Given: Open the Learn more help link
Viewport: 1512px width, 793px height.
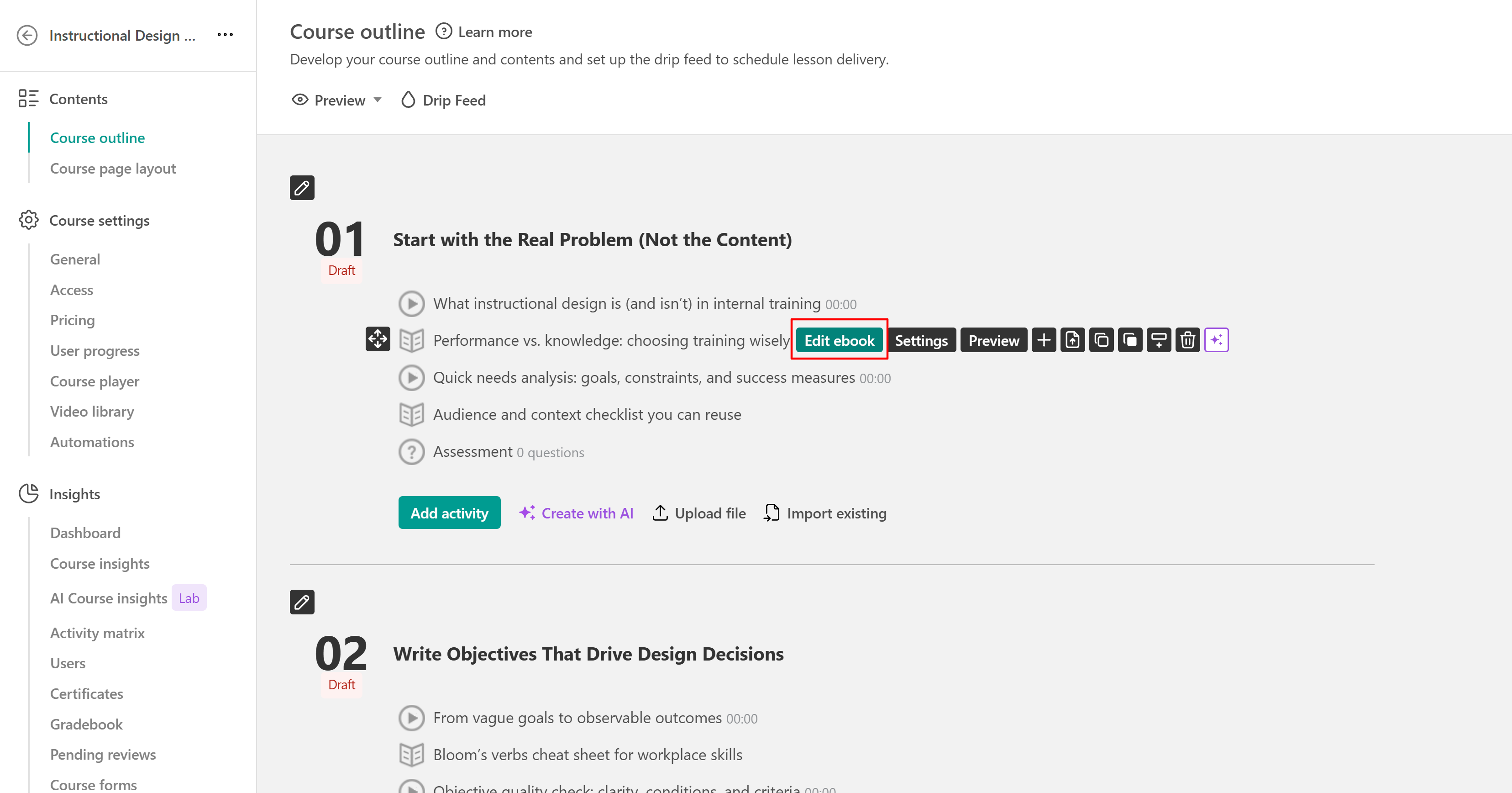Looking at the screenshot, I should click(x=483, y=32).
